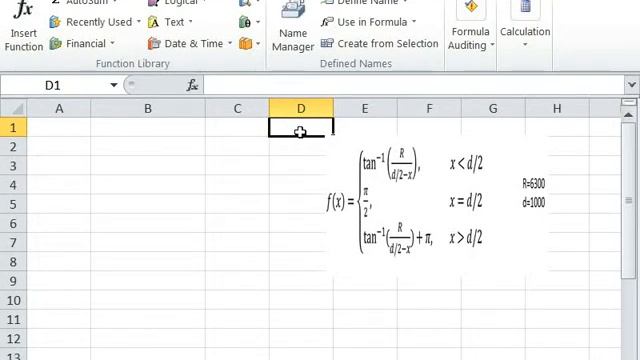The height and width of the screenshot is (360, 640).
Task: Select row 10 header
Action: click(x=13, y=300)
